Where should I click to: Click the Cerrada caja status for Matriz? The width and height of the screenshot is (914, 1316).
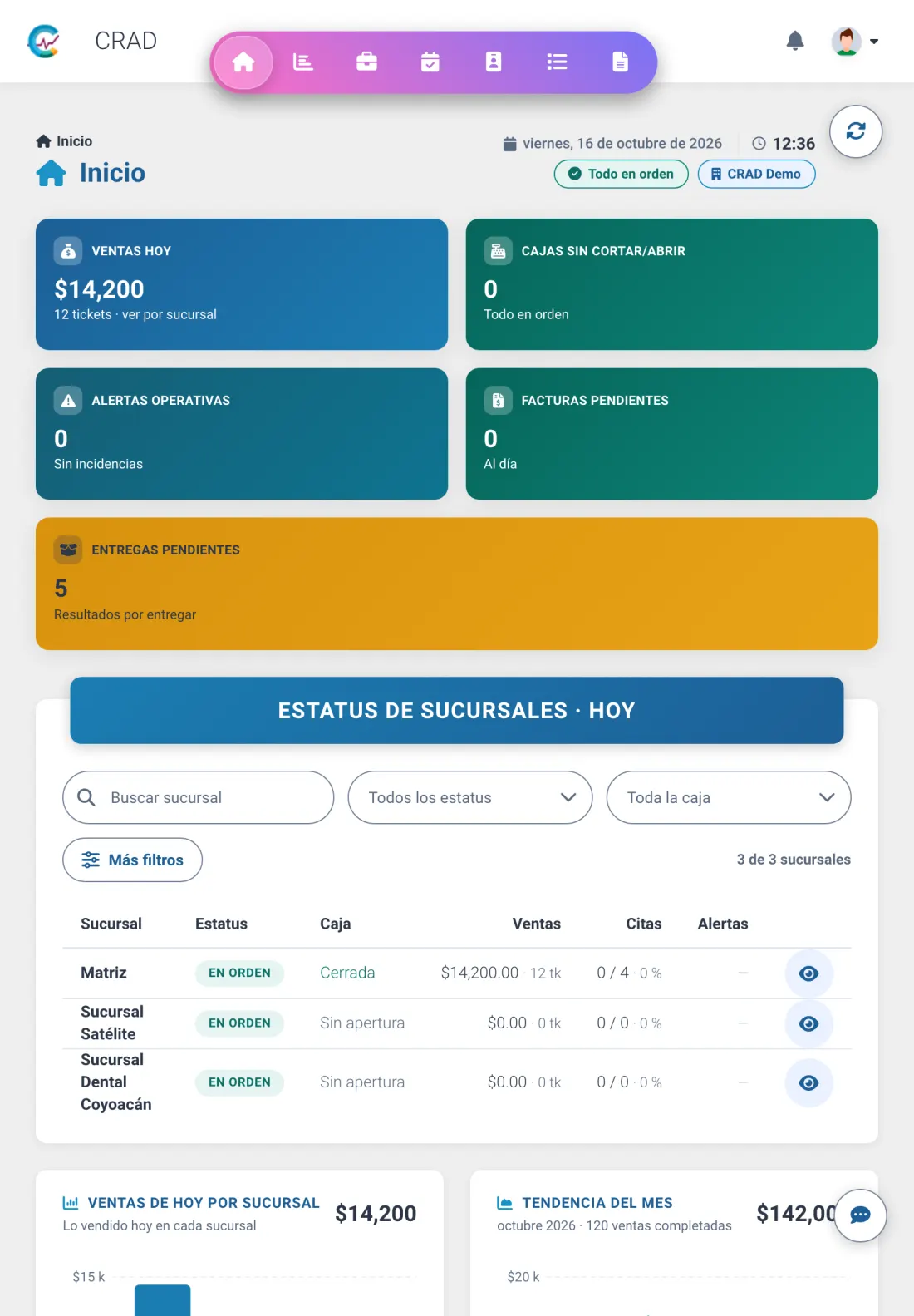tap(347, 973)
